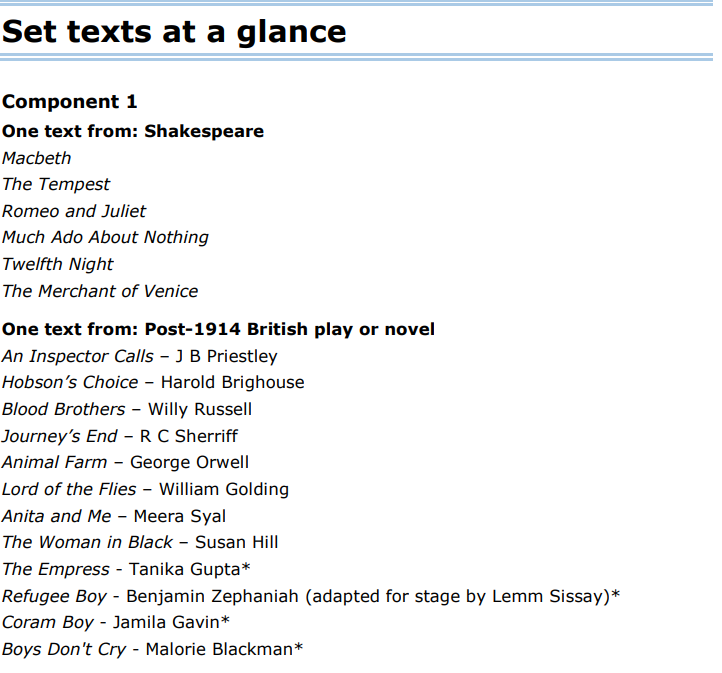
Task: Click the 'Set texts at a glance' heading
Action: 174,32
